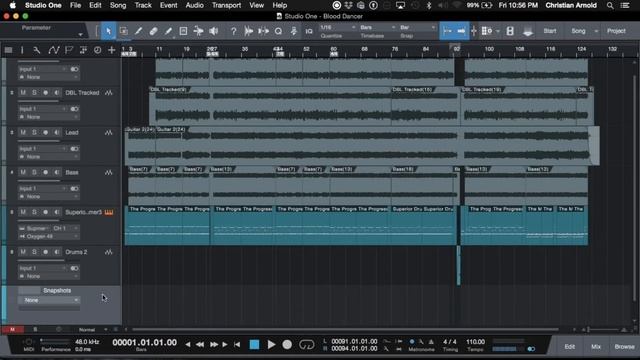Select the Split (knife) tool

(138, 31)
